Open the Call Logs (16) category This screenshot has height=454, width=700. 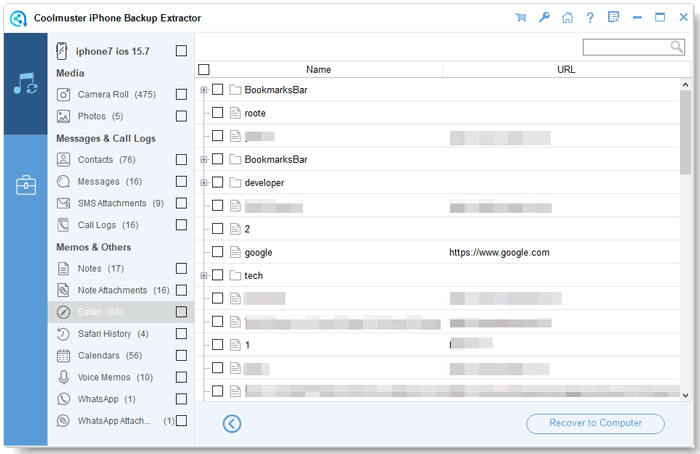(108, 225)
